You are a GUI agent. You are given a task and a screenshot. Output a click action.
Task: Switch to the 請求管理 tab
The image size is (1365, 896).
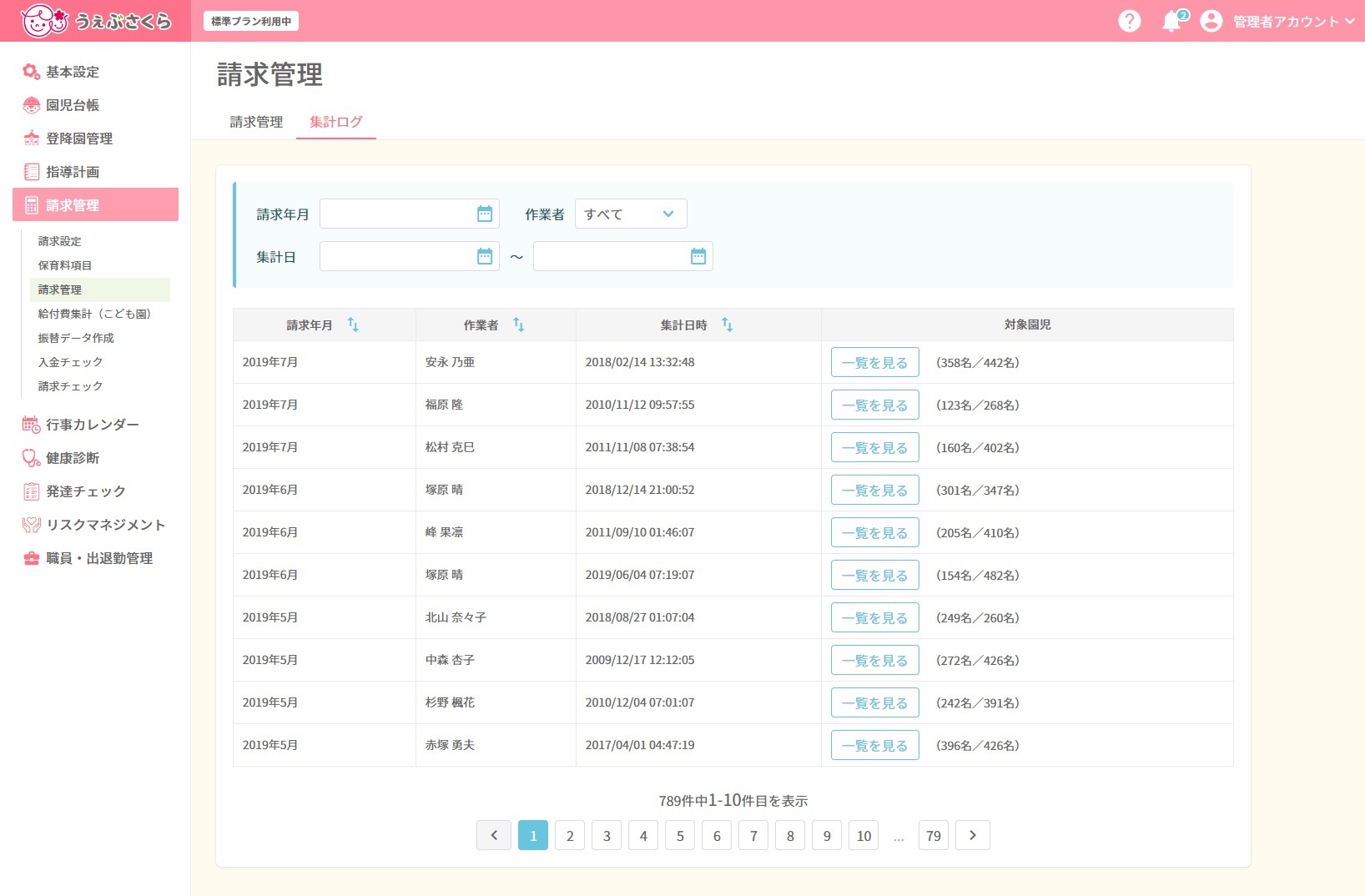pyautogui.click(x=256, y=122)
